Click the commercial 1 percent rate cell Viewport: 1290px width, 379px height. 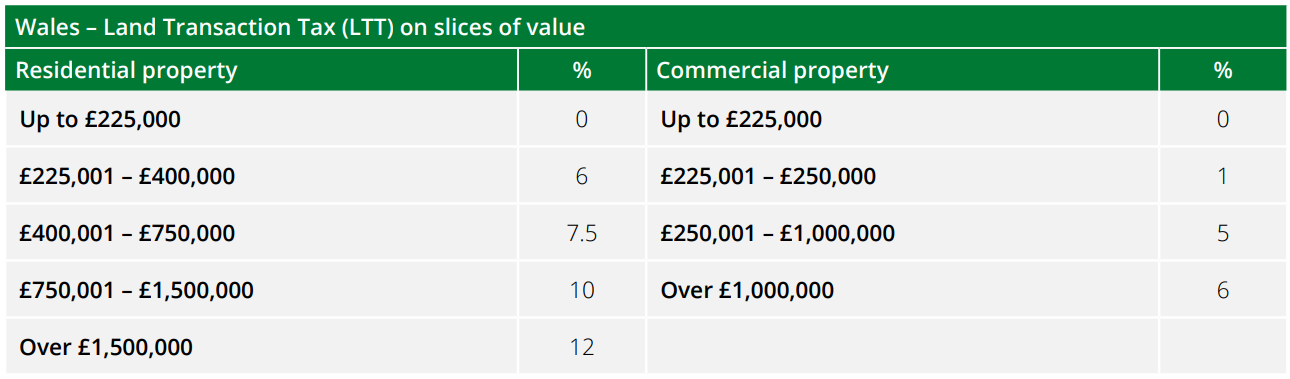tap(1223, 177)
